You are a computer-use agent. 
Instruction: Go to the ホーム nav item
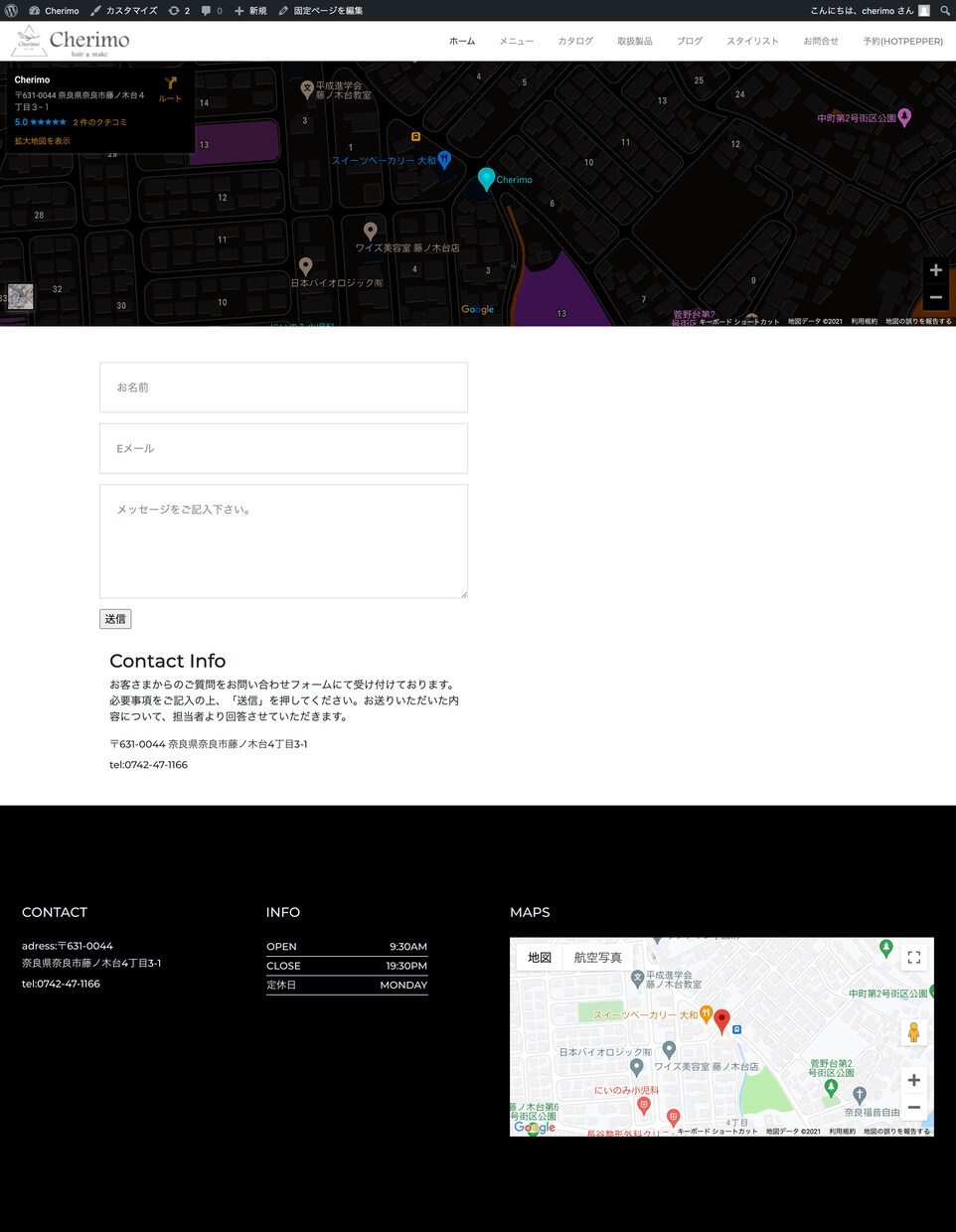click(x=462, y=41)
